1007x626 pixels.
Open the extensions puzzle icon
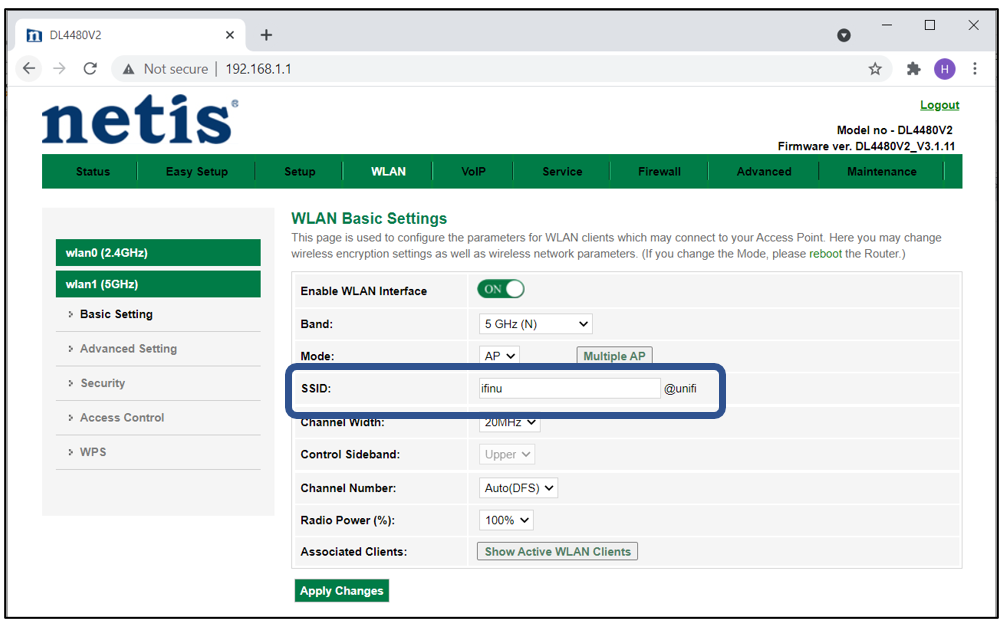[x=913, y=69]
